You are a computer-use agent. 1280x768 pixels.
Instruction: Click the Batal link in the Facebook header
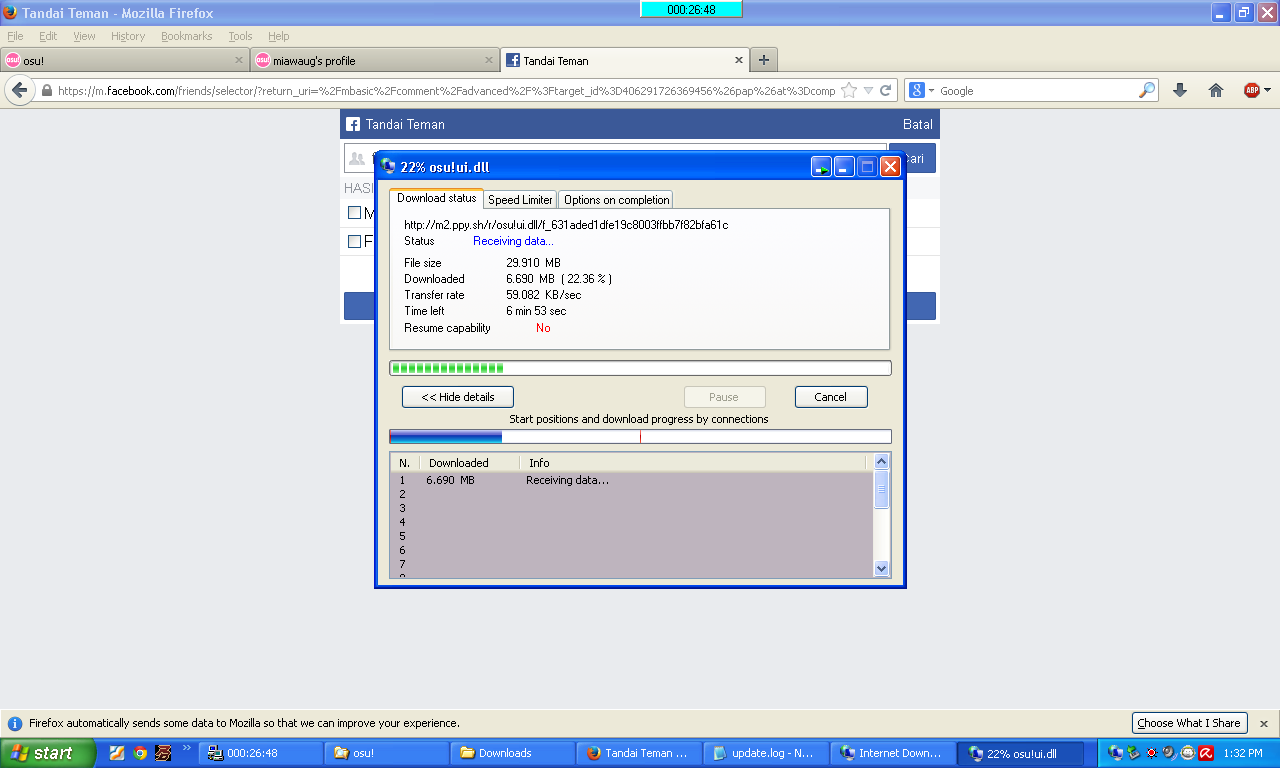[917, 124]
